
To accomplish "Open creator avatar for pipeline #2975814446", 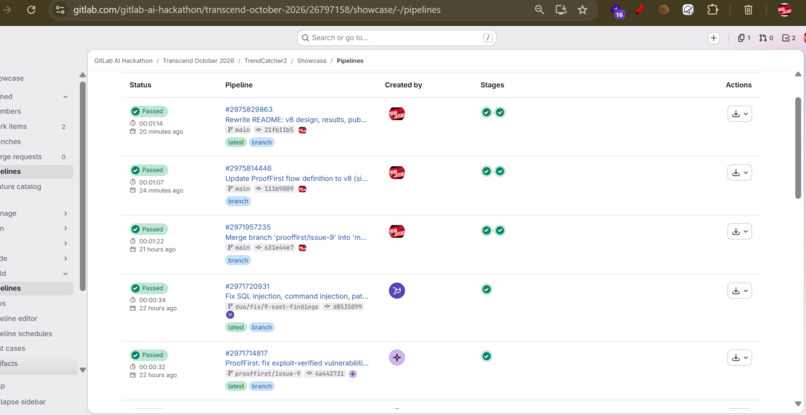I will tap(397, 173).
